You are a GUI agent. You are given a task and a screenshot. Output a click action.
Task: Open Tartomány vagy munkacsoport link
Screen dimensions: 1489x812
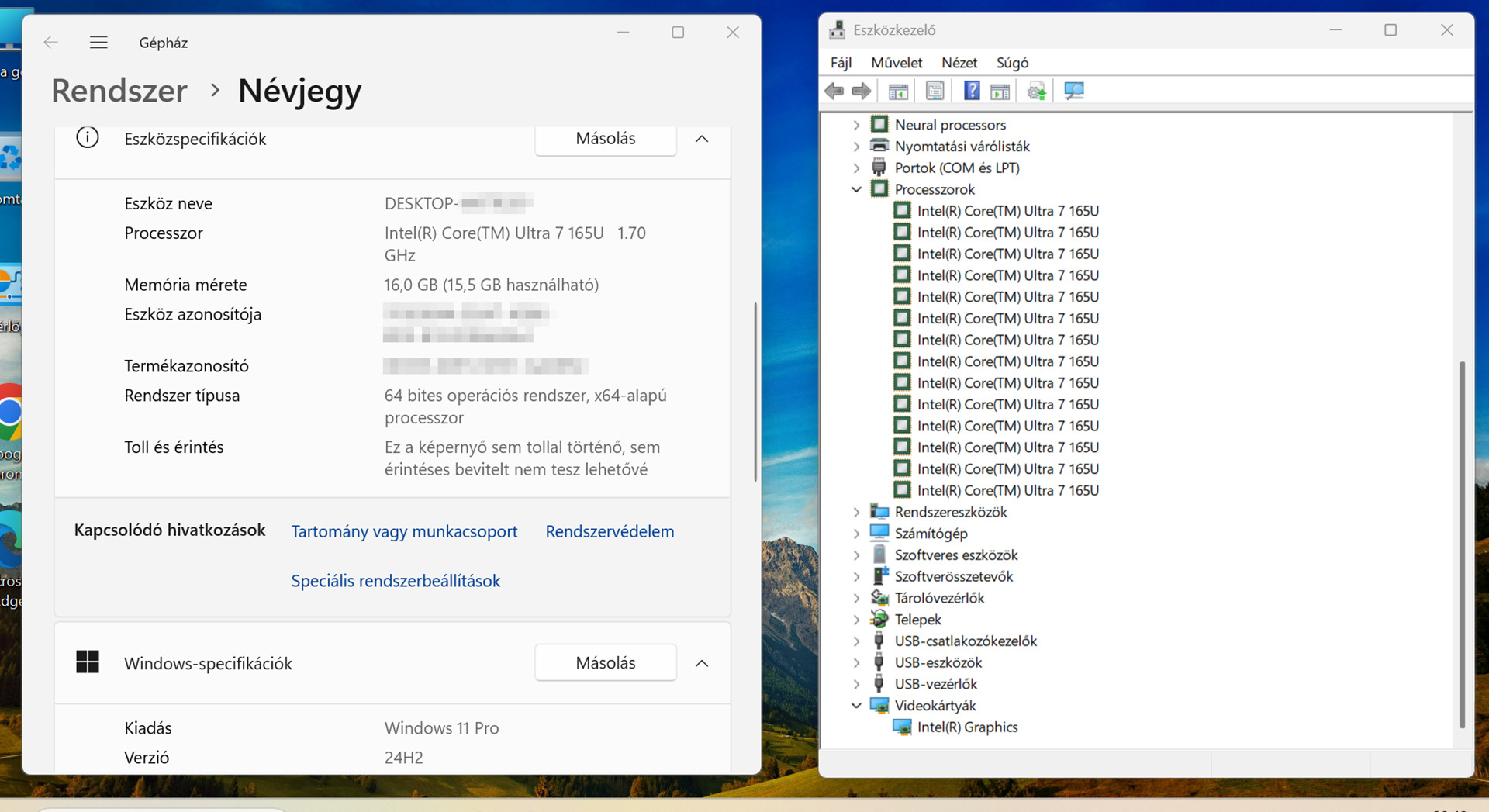pos(404,531)
